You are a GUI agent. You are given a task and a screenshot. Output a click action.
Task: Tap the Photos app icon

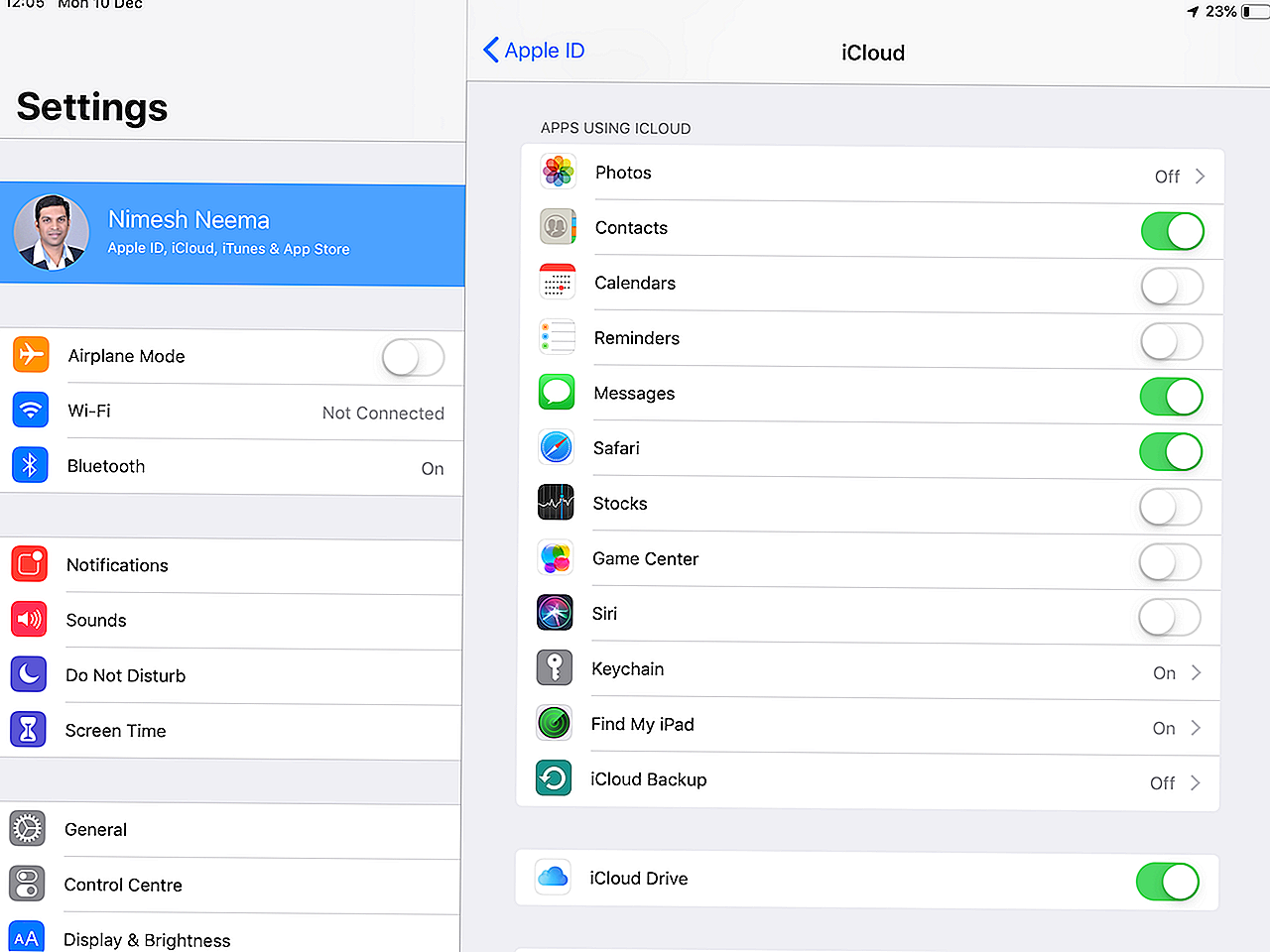coord(559,172)
